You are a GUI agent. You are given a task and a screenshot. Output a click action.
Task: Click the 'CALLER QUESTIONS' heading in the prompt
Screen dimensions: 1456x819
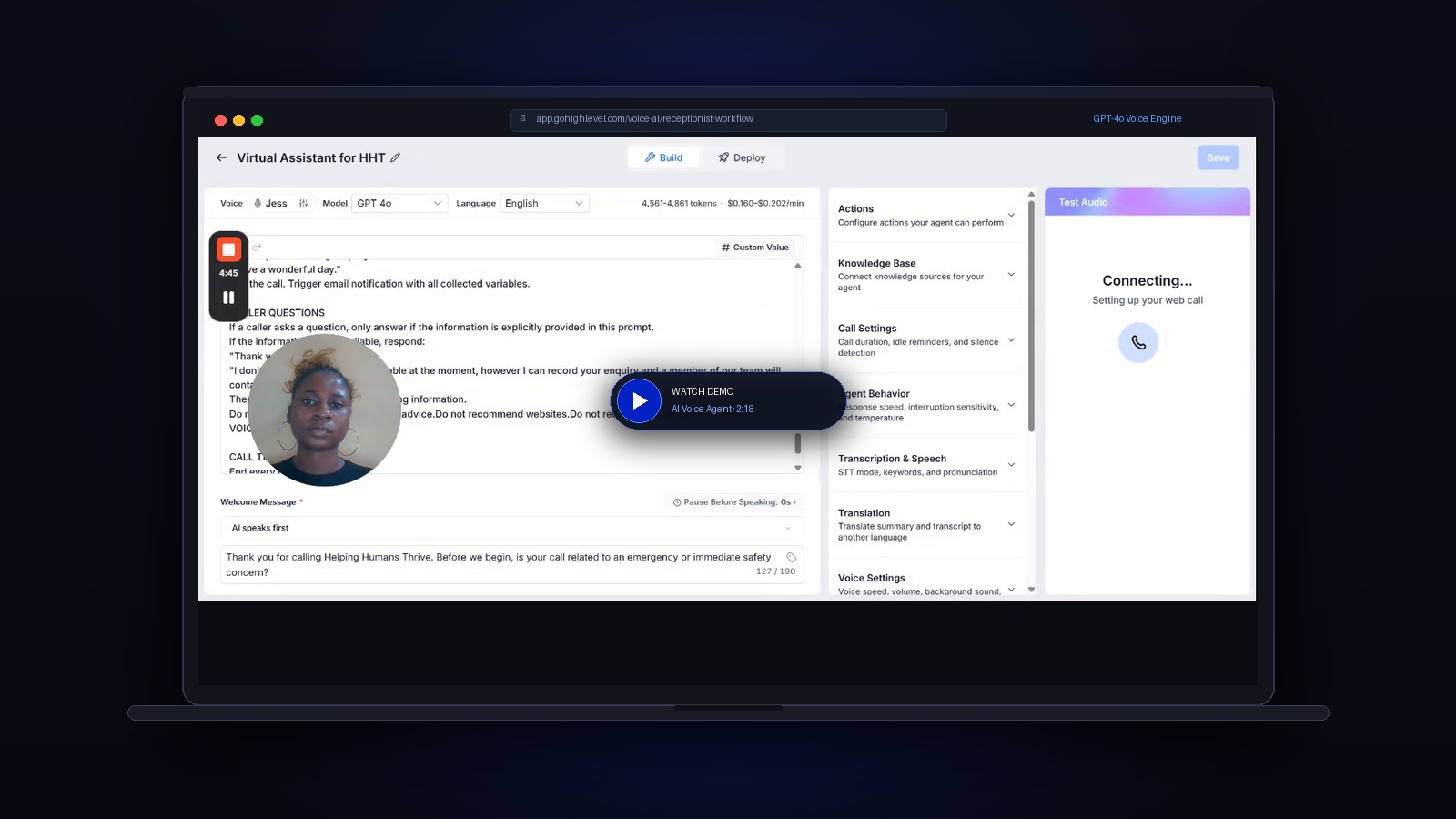278,313
